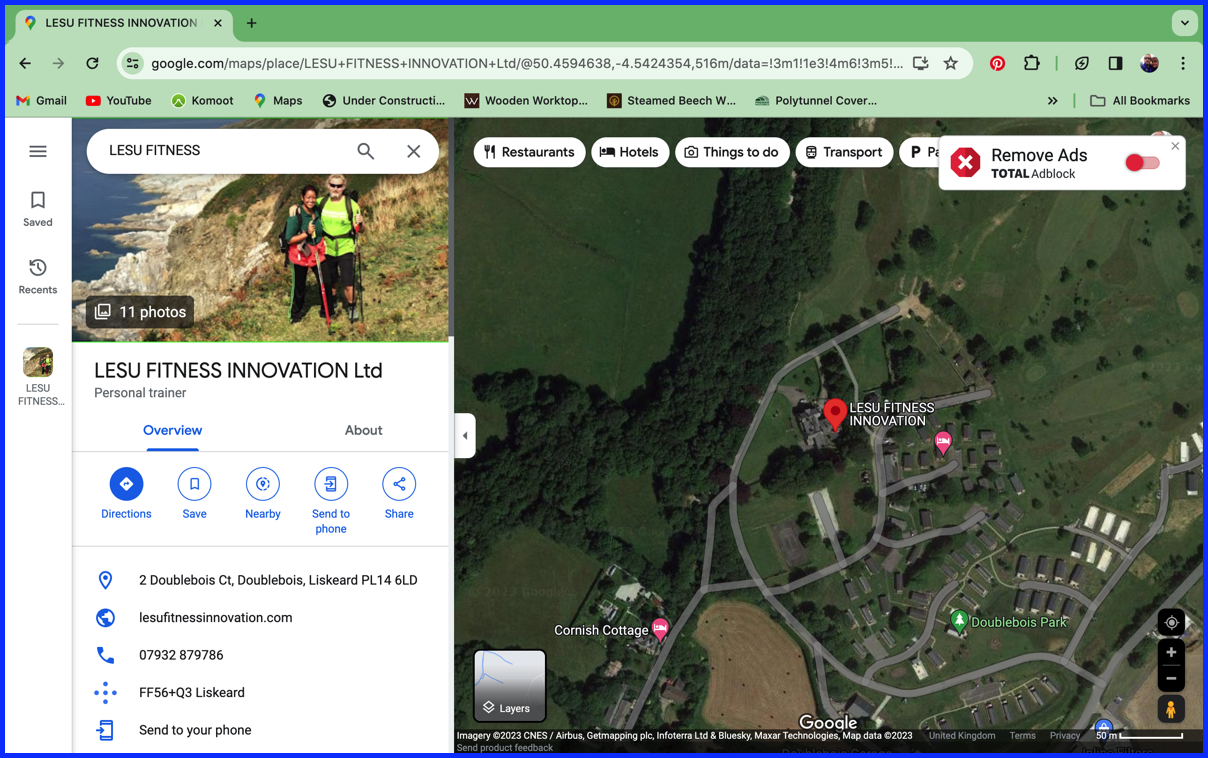Close the Total Adblock popup

(1175, 146)
